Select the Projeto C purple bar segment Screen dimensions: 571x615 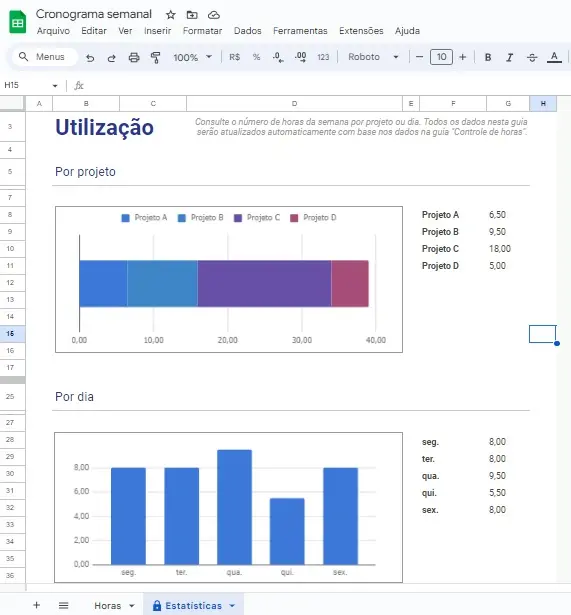(x=264, y=283)
